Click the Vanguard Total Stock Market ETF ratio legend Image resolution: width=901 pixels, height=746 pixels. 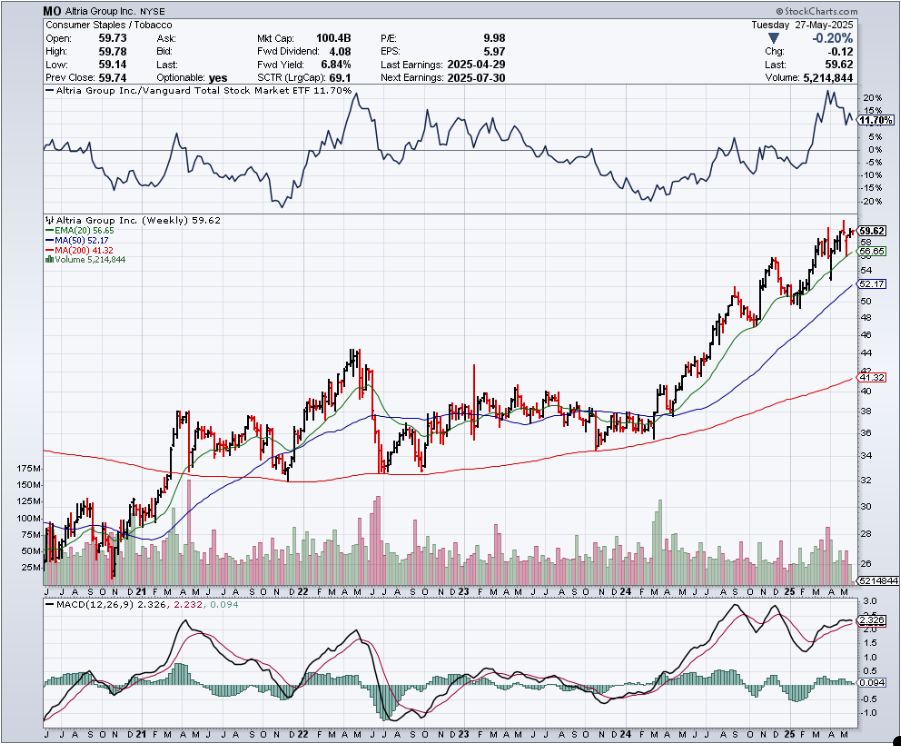coord(199,91)
